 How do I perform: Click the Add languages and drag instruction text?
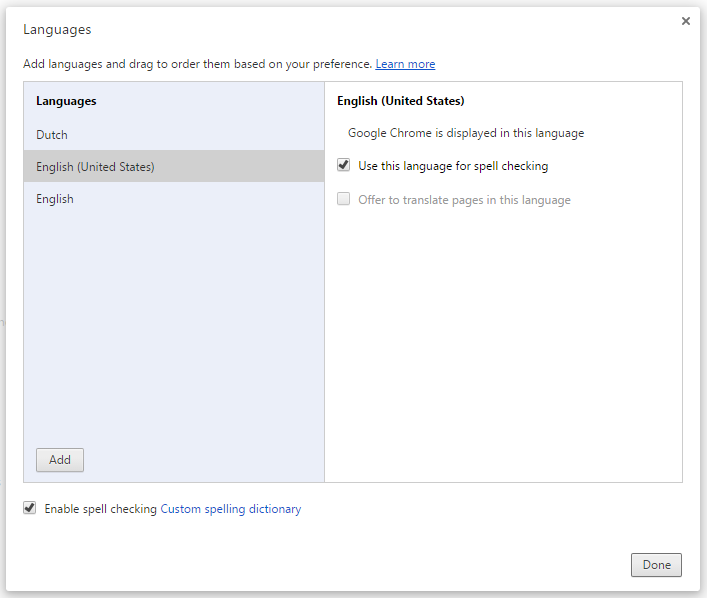(x=197, y=64)
